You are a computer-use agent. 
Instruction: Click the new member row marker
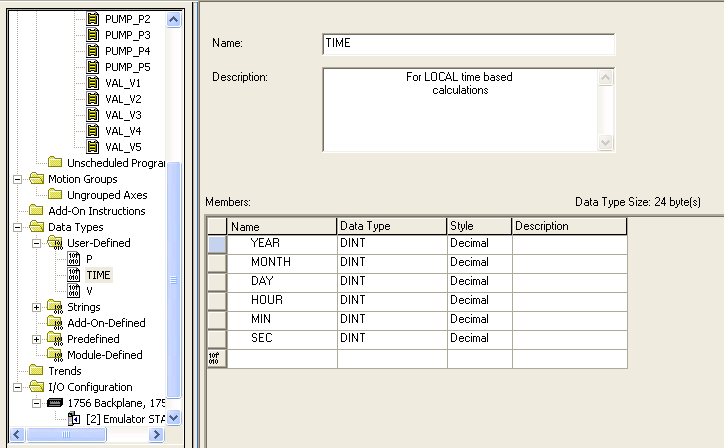[217, 358]
